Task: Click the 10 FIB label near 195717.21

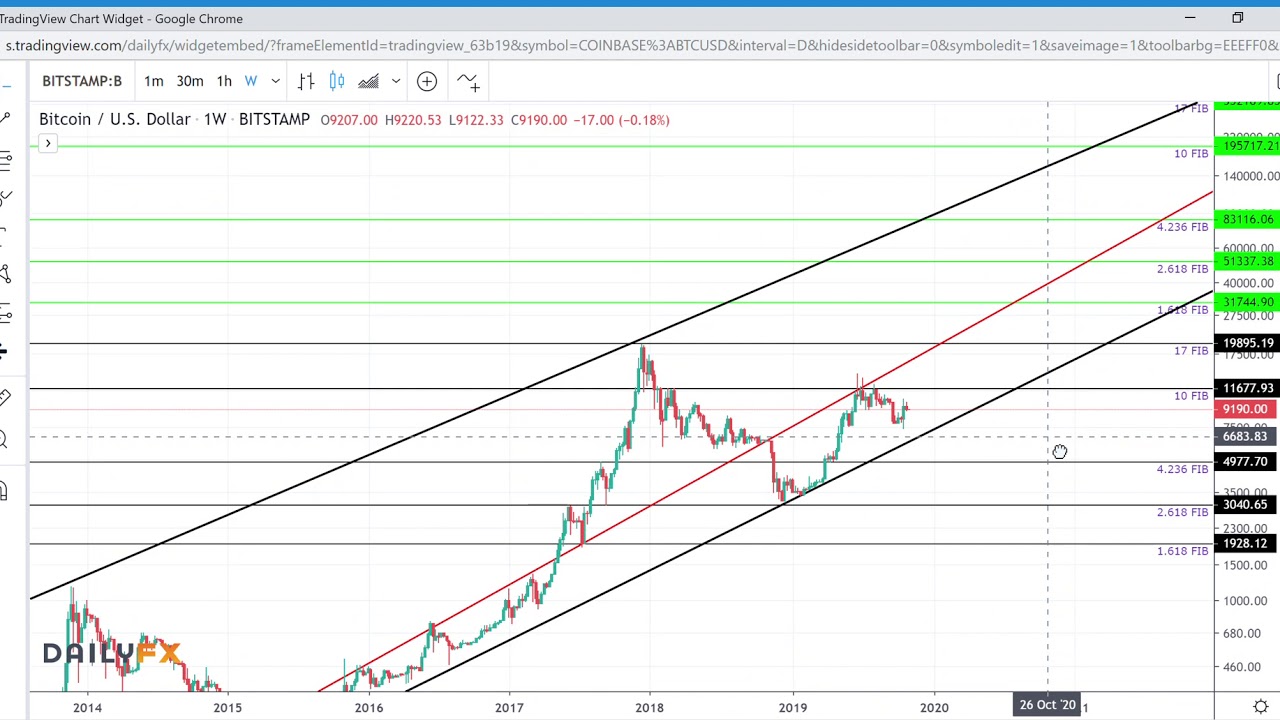Action: tap(1191, 153)
